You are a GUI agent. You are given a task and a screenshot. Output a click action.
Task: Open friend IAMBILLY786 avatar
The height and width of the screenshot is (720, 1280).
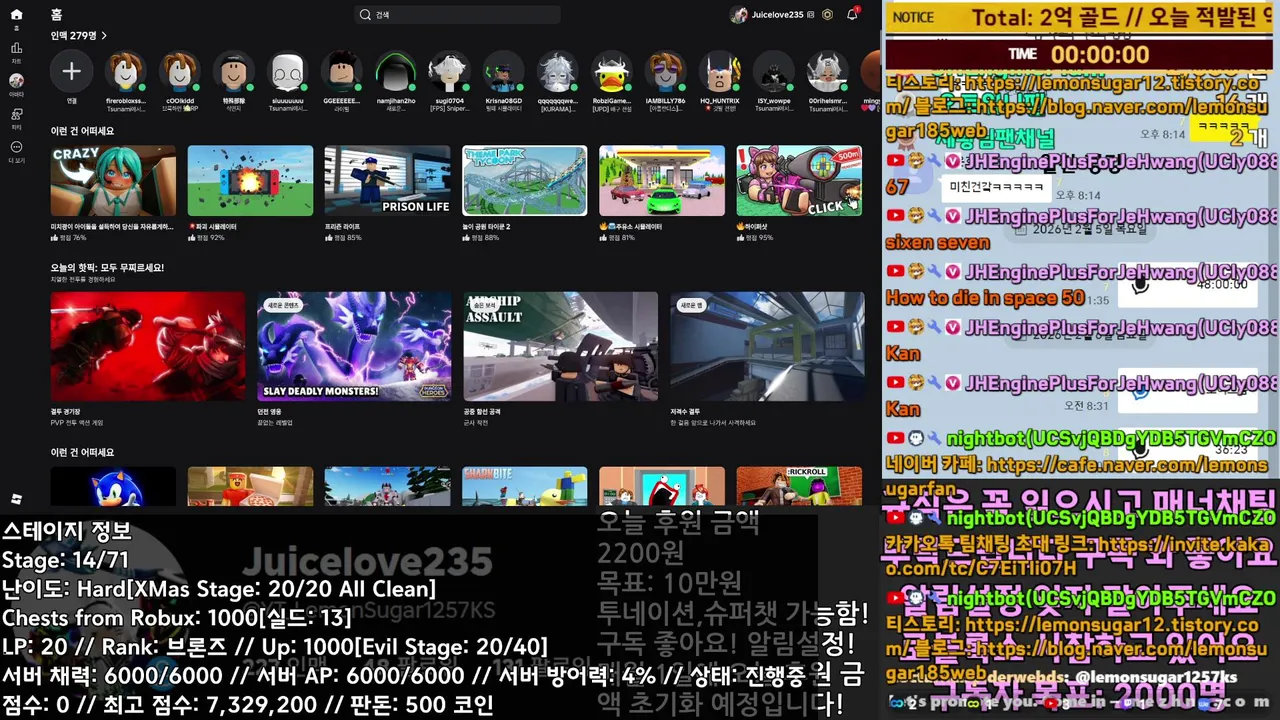pos(665,71)
